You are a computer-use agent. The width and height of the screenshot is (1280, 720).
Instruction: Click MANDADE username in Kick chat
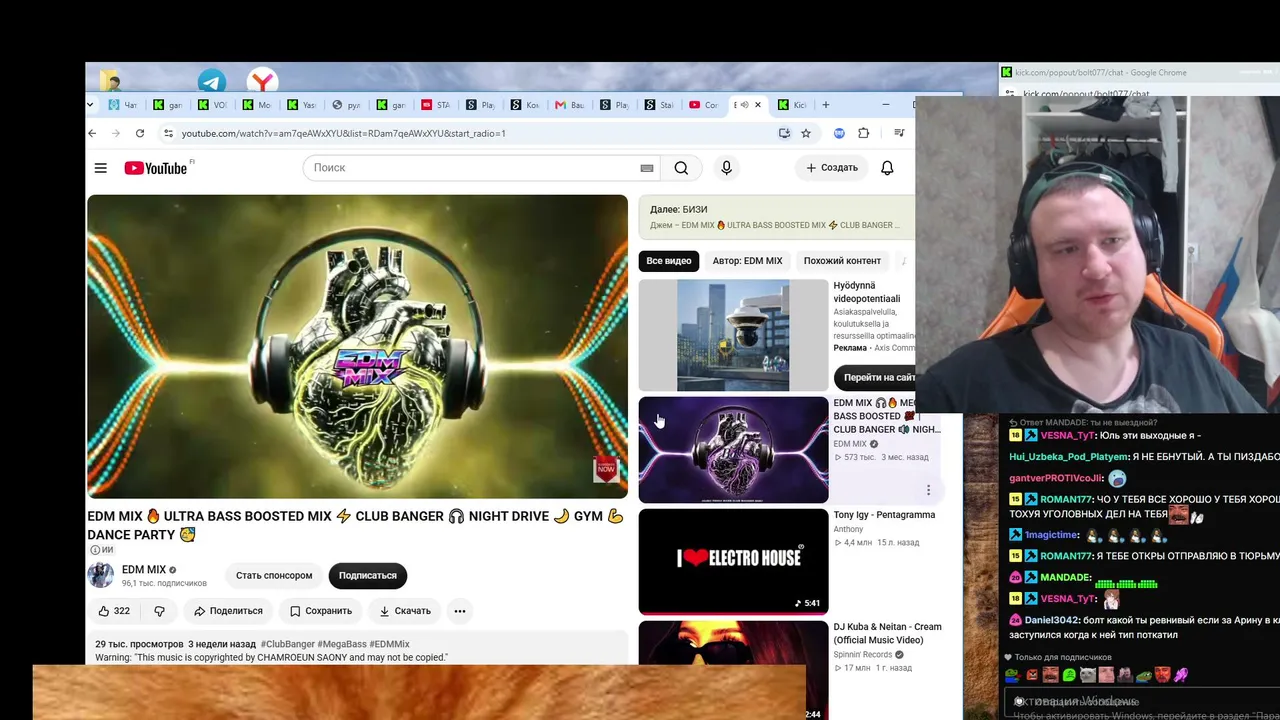coord(1064,578)
